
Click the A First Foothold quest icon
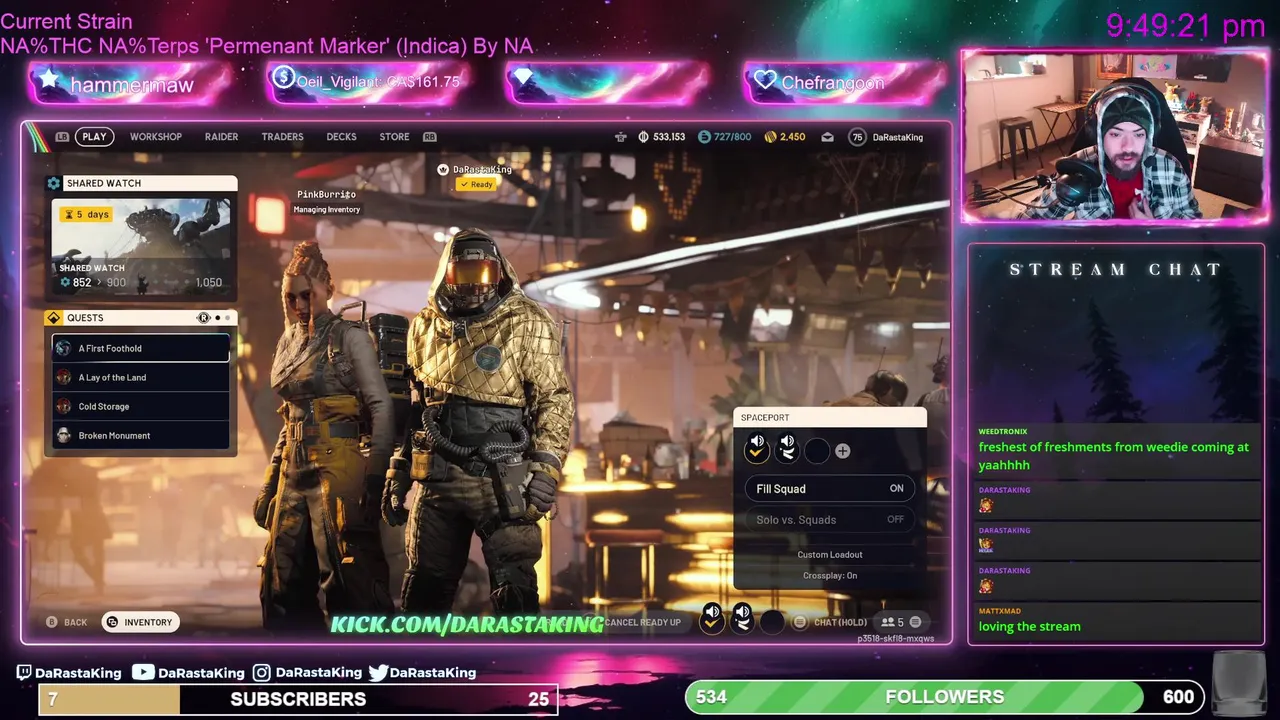tap(64, 348)
